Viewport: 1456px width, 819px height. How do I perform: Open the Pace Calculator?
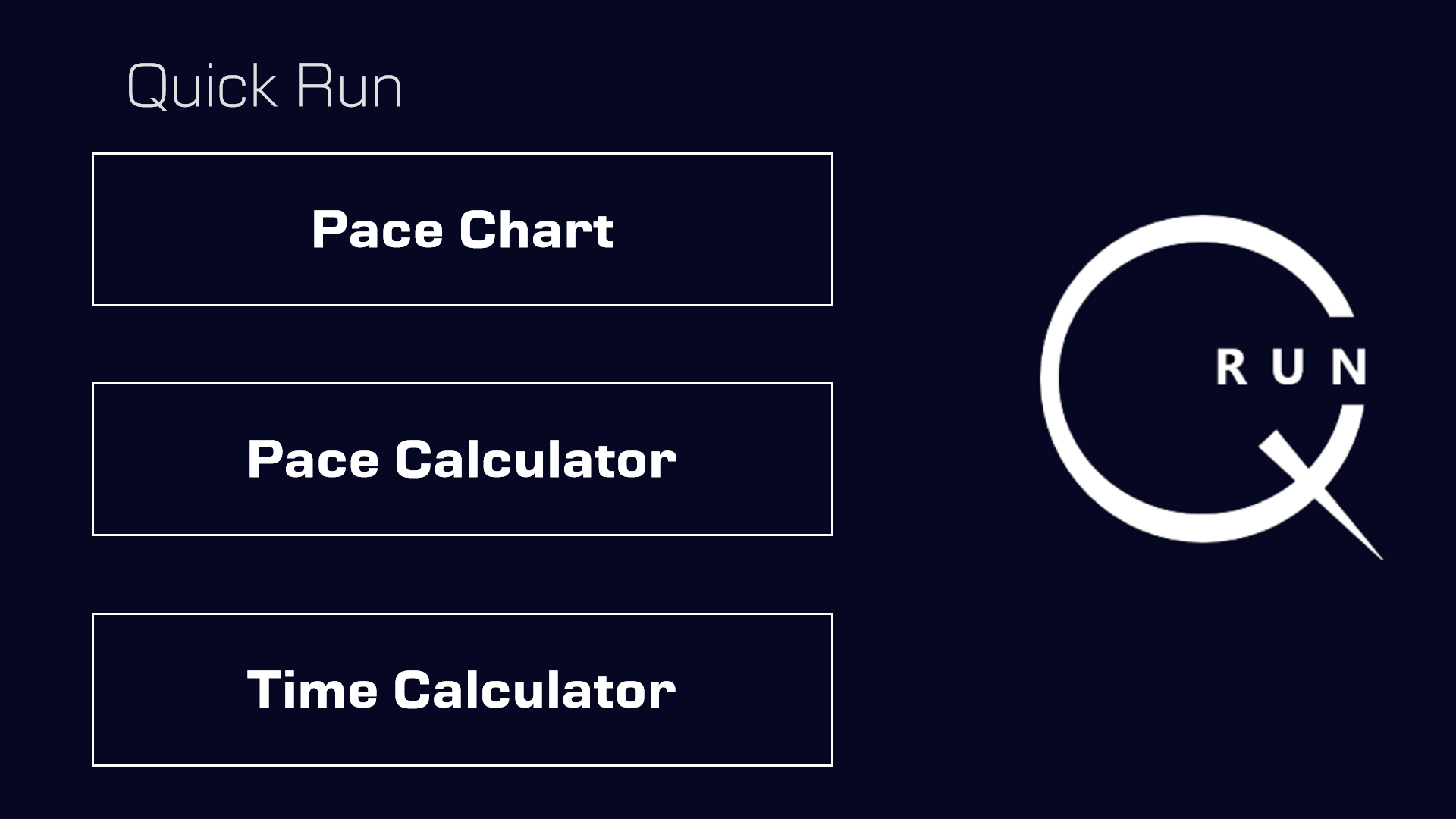tap(462, 459)
